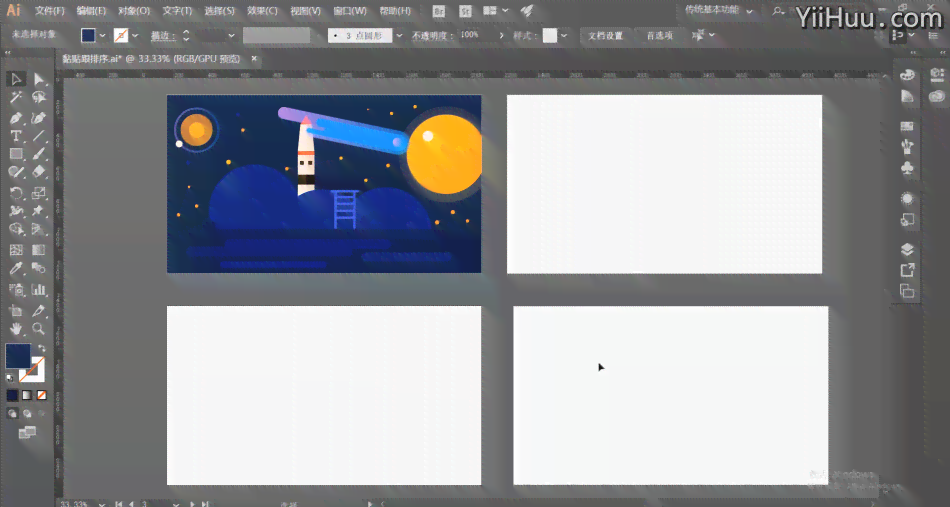Select the Mesh tool

click(x=16, y=250)
